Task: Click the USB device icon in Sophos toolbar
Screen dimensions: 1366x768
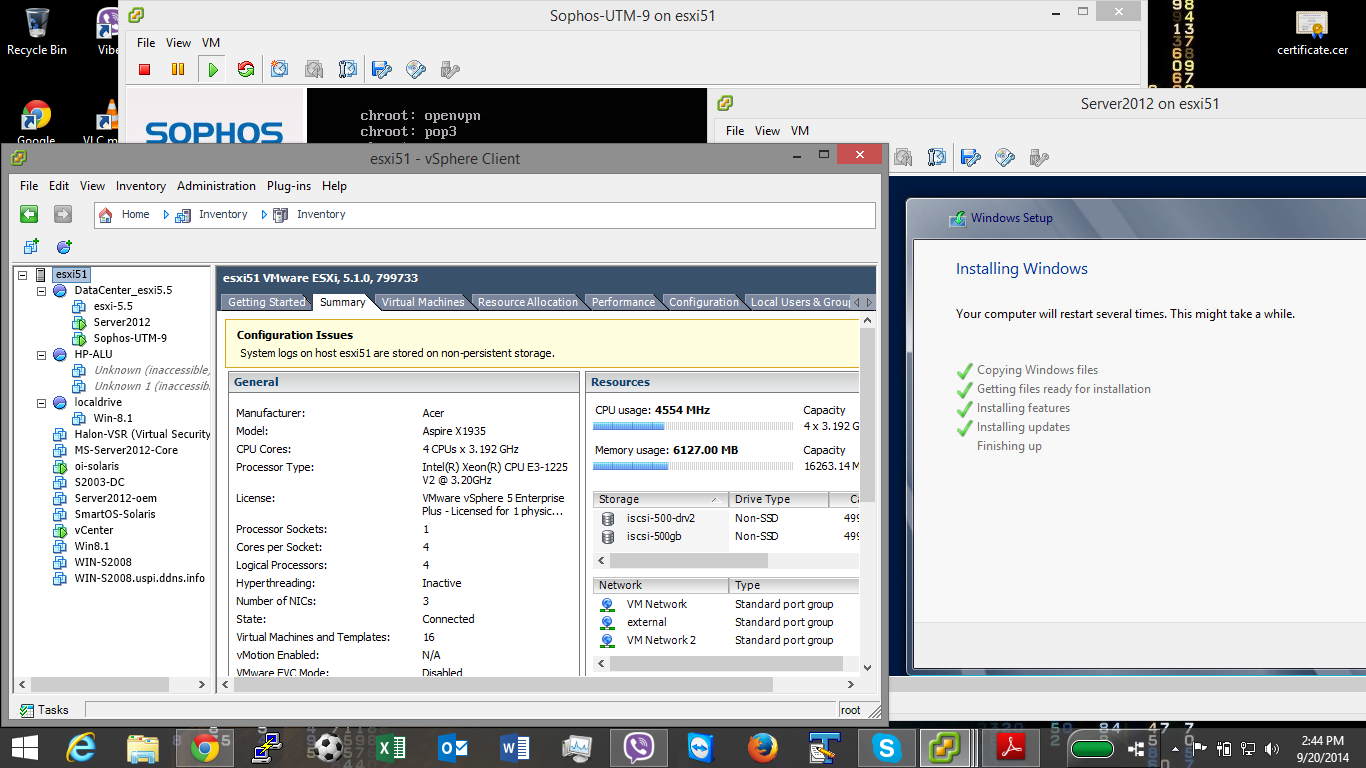Action: point(450,70)
